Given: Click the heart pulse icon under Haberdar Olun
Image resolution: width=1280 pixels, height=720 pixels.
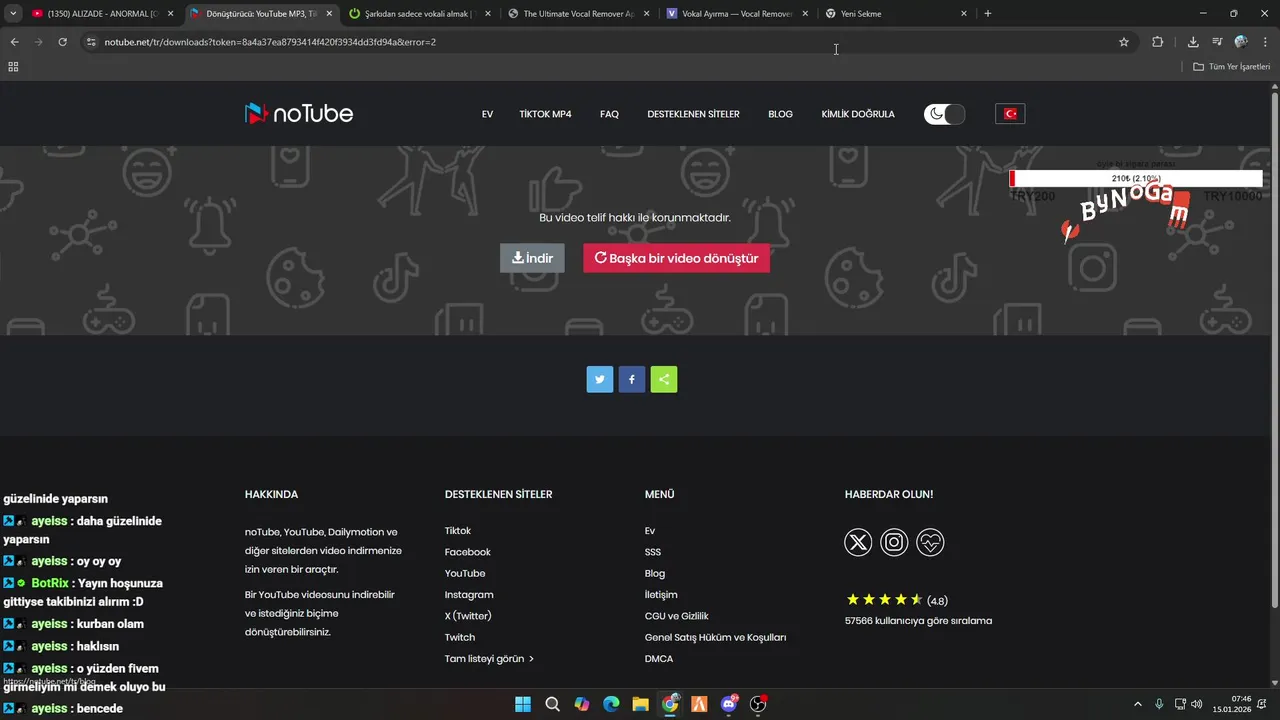Looking at the screenshot, I should click(930, 542).
